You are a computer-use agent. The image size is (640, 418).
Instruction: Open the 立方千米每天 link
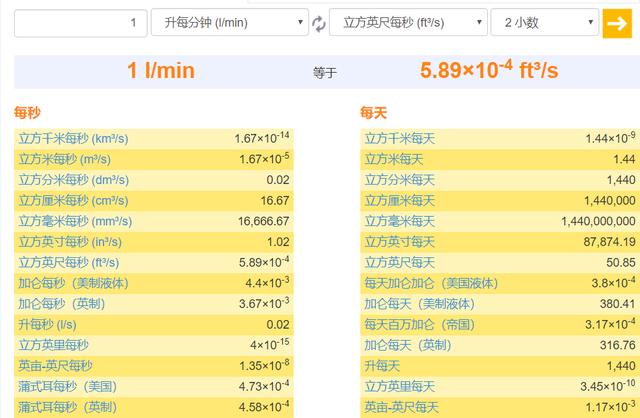(400, 139)
